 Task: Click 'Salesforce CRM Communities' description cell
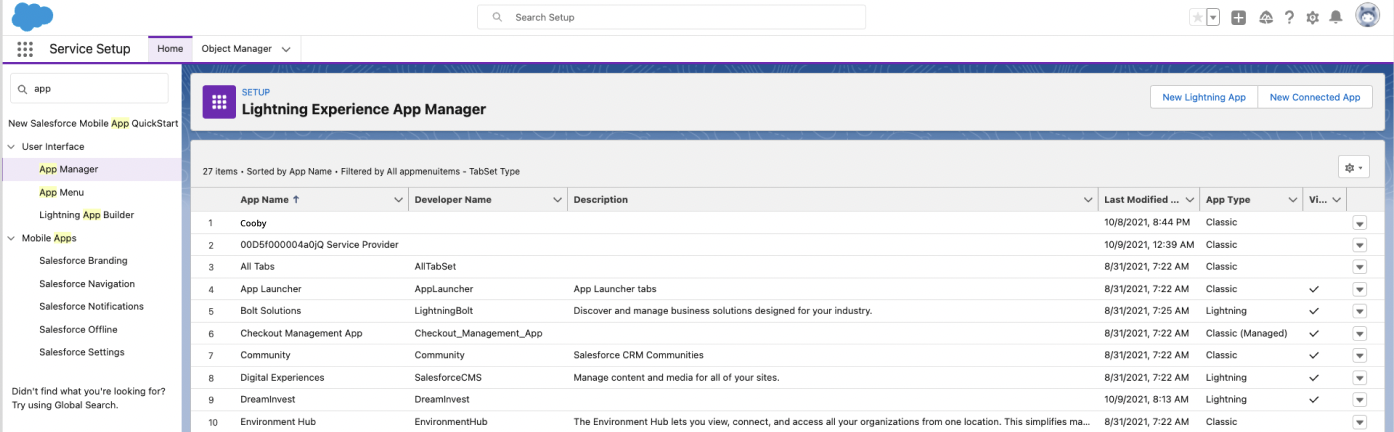pyautogui.click(x=638, y=355)
